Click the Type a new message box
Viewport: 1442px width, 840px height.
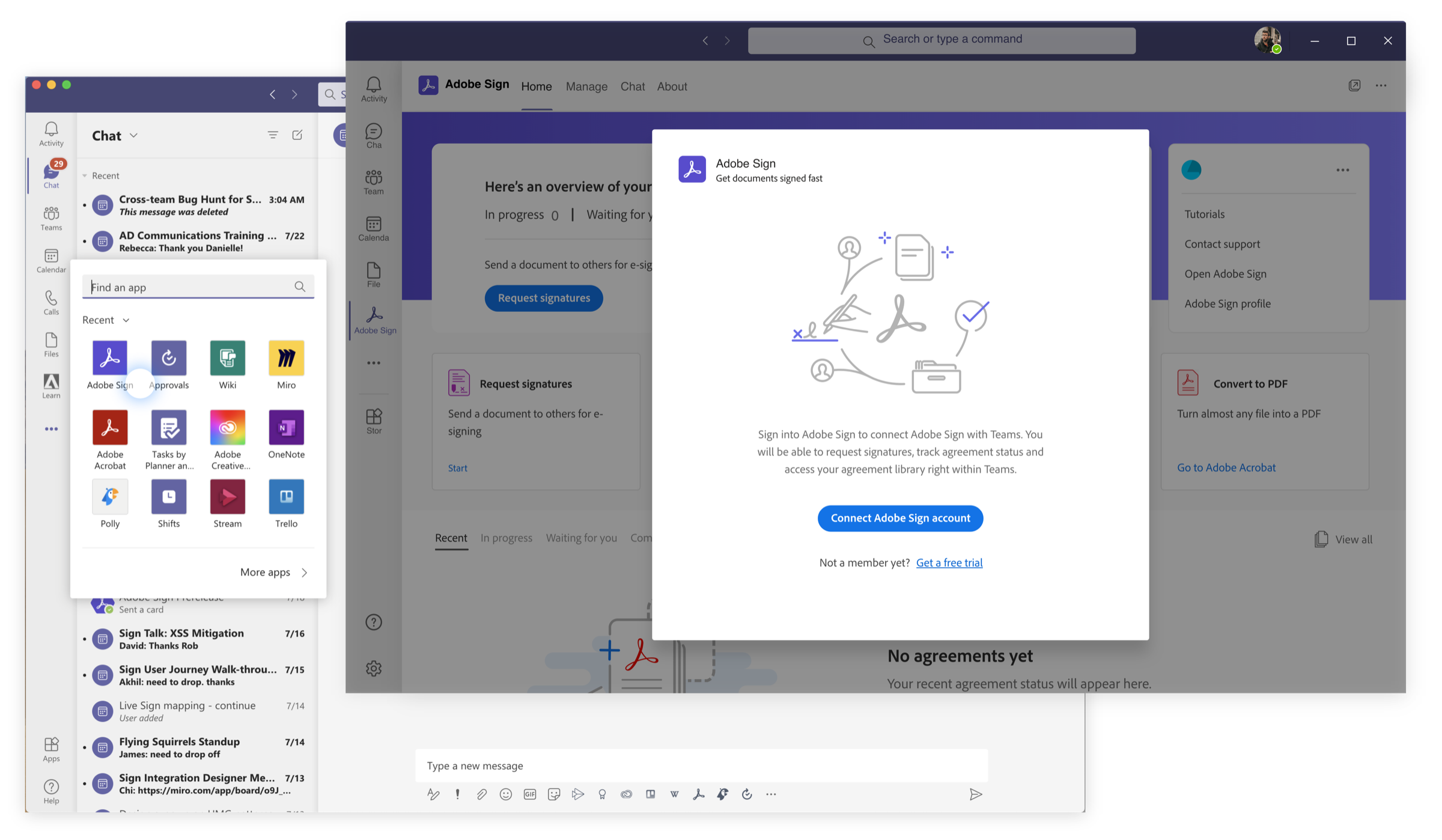click(x=701, y=765)
